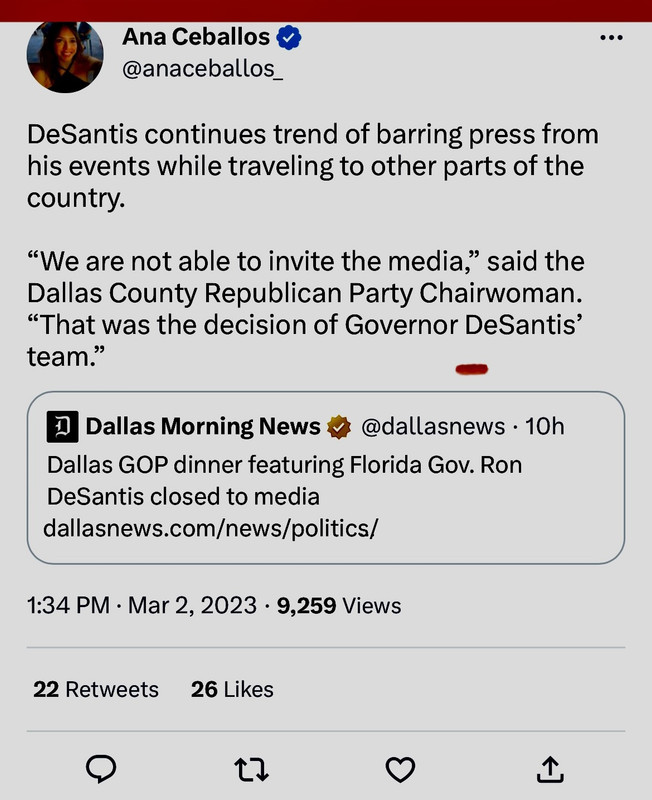Open Ana Ceballos profile picture

click(x=66, y=55)
